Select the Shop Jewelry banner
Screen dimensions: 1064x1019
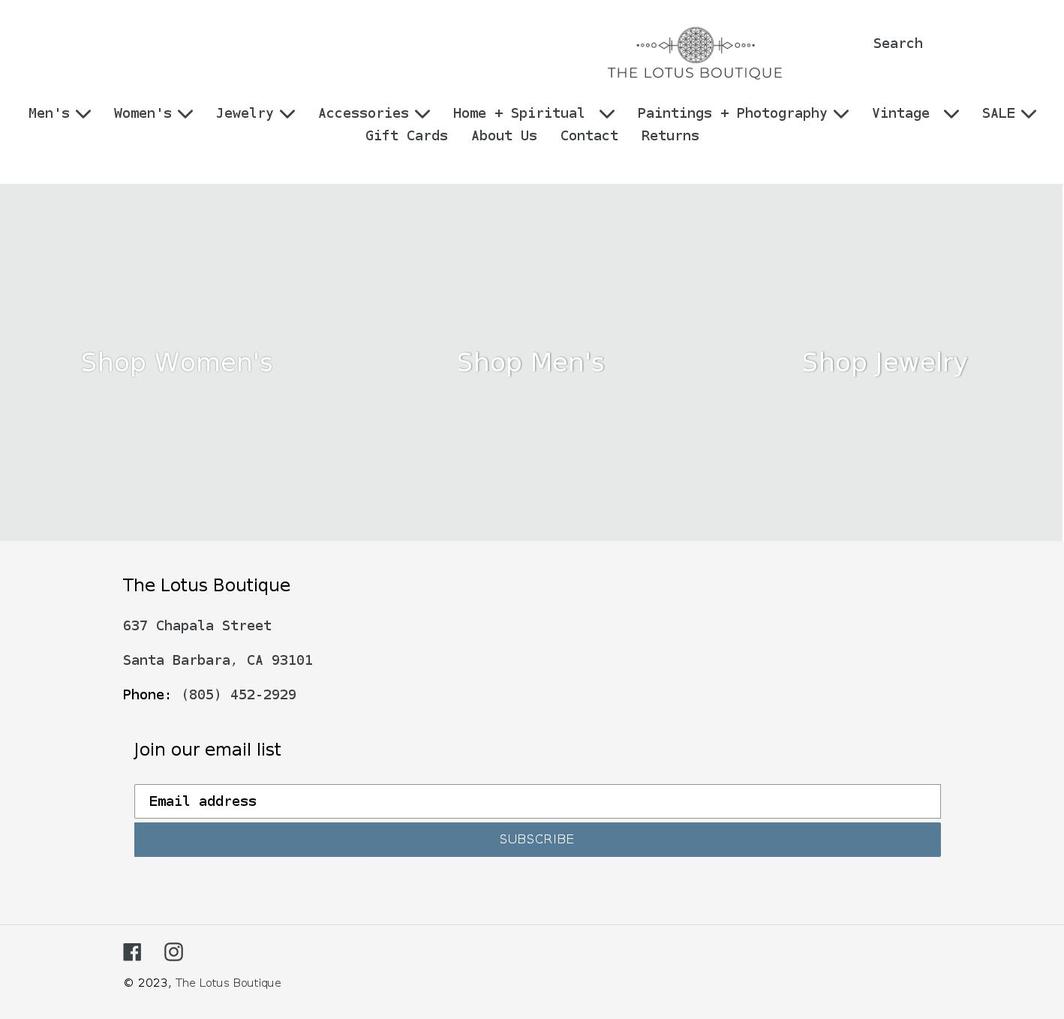click(885, 362)
